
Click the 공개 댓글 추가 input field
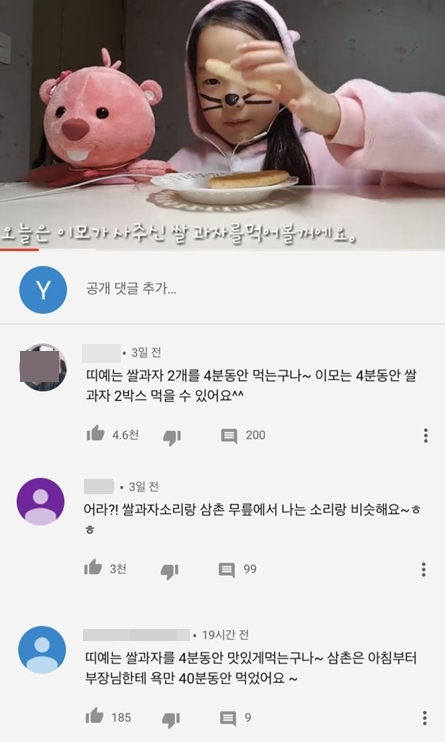coord(256,289)
